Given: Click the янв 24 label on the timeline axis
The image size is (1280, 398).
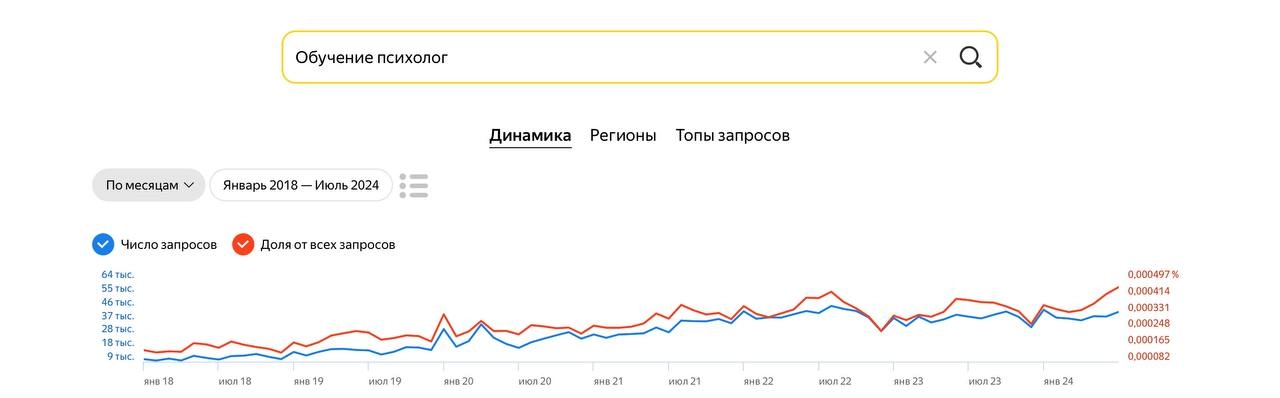Looking at the screenshot, I should (1059, 381).
